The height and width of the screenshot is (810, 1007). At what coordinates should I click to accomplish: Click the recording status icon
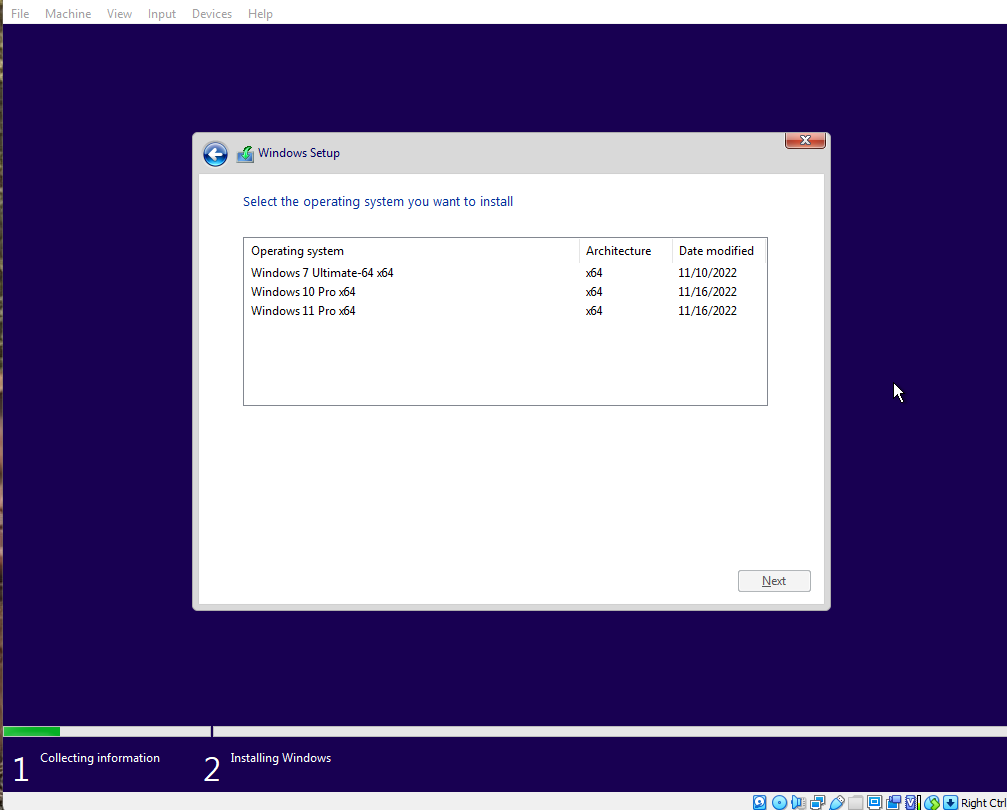point(893,802)
